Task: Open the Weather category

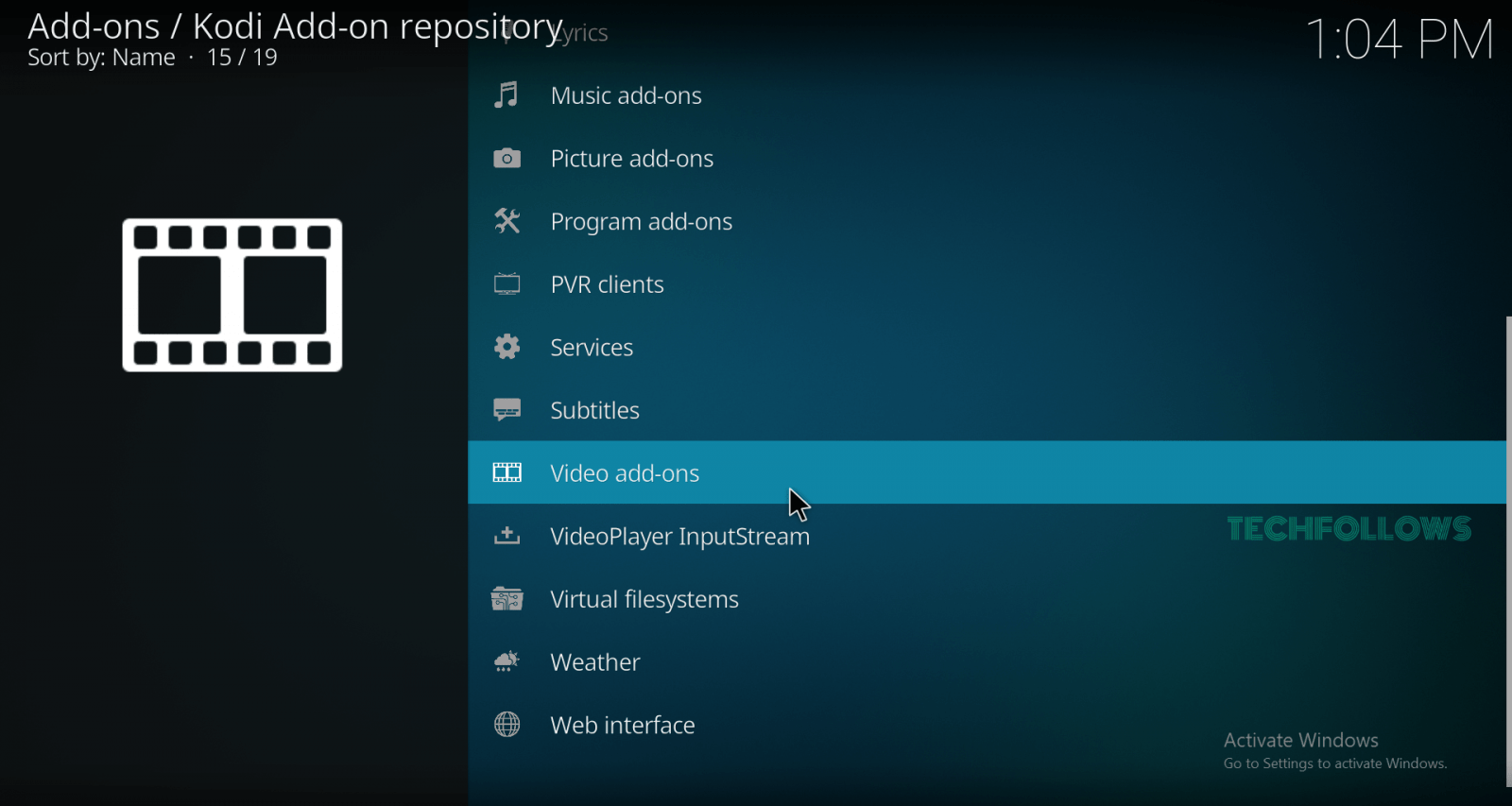Action: (987, 661)
